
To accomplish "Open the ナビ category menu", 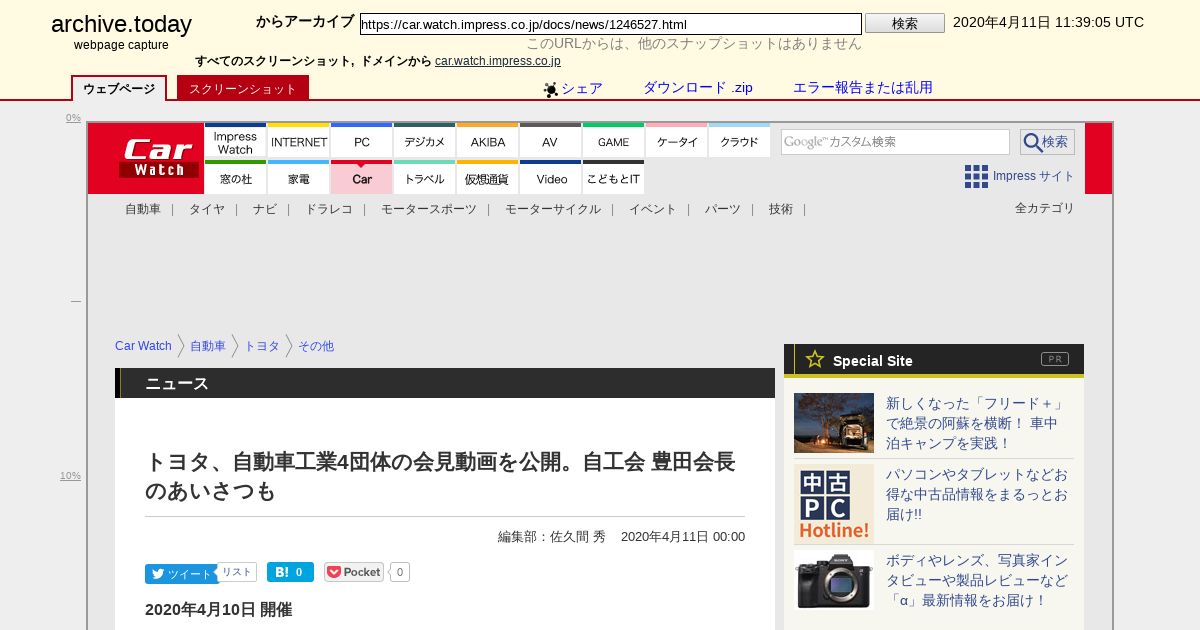I will click(x=265, y=209).
